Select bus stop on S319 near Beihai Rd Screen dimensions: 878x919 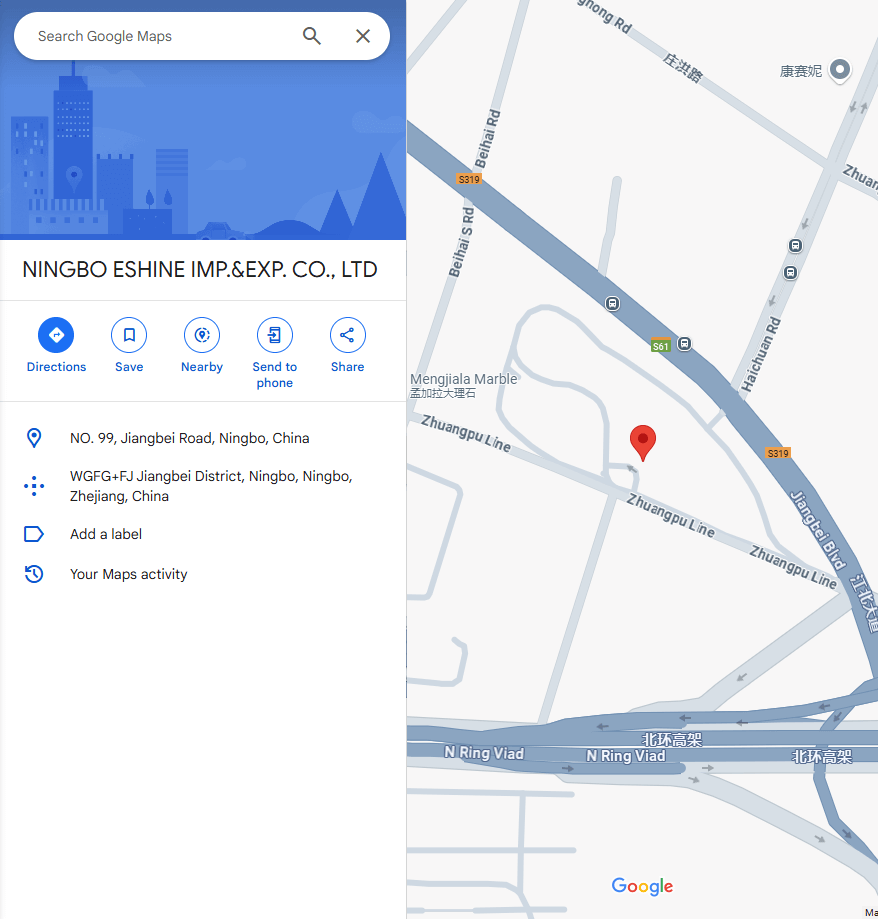[x=612, y=304]
